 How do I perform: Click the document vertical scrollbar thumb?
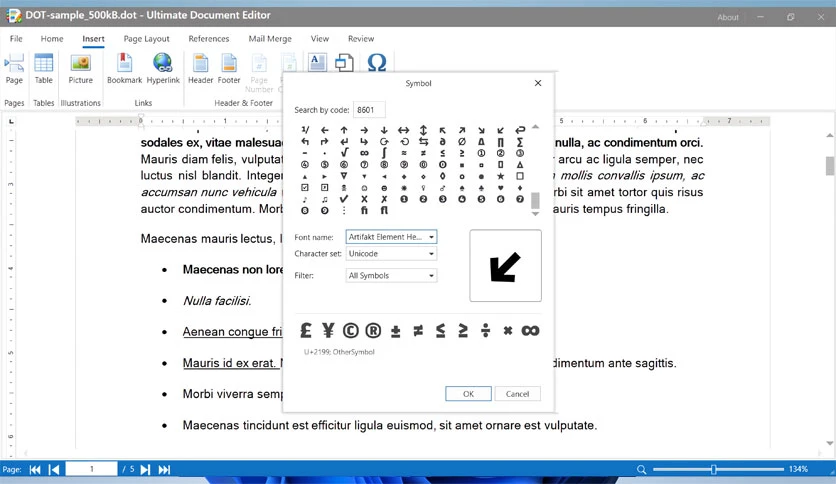coord(830,166)
